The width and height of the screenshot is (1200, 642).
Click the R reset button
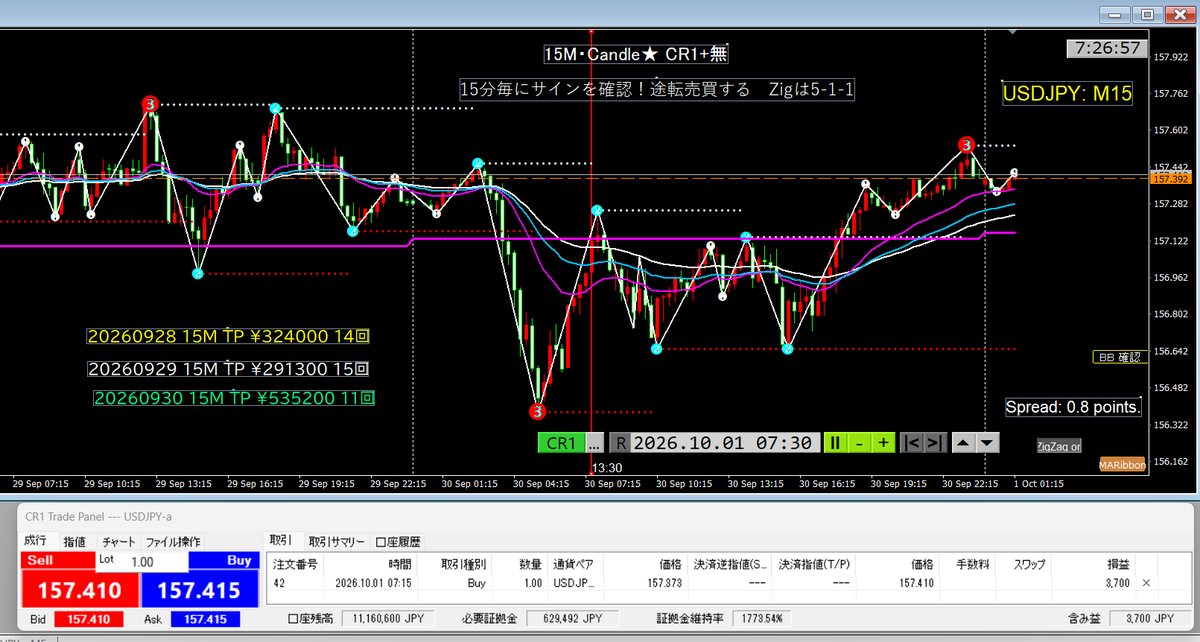pyautogui.click(x=620, y=443)
